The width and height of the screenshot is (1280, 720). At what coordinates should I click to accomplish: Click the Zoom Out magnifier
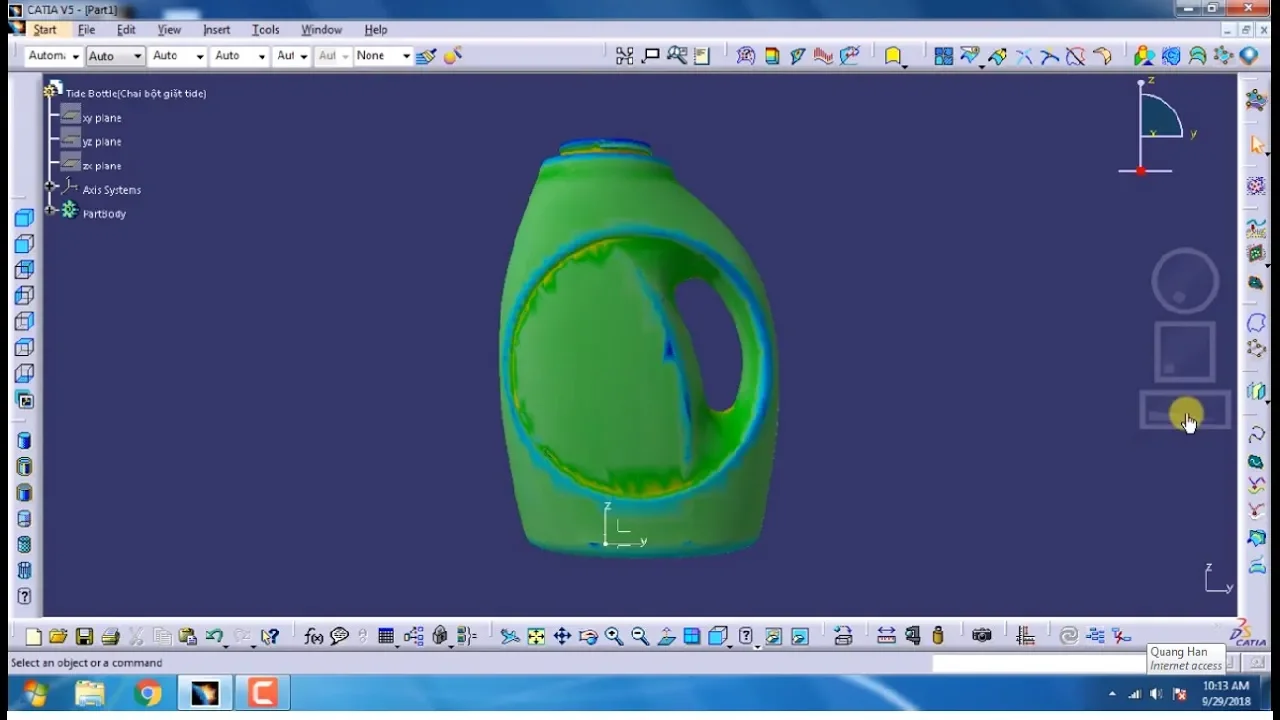click(x=640, y=636)
